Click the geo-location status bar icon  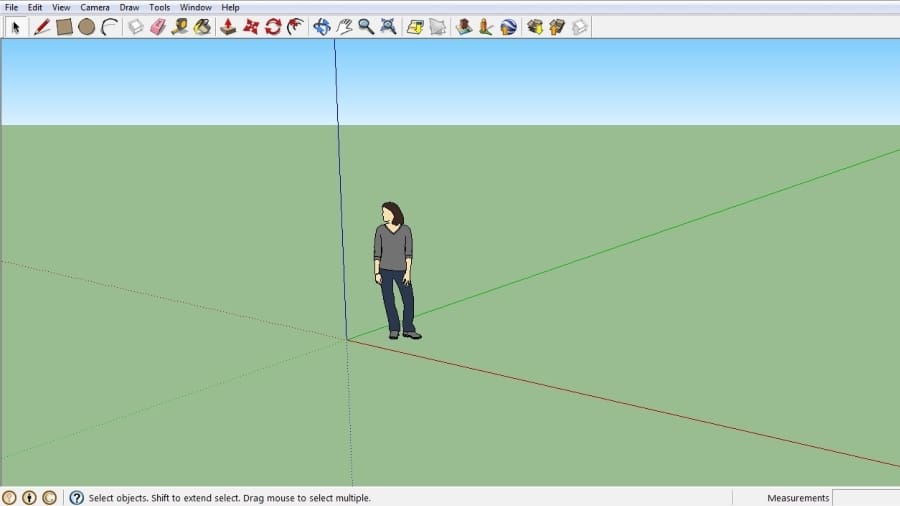[x=9, y=497]
